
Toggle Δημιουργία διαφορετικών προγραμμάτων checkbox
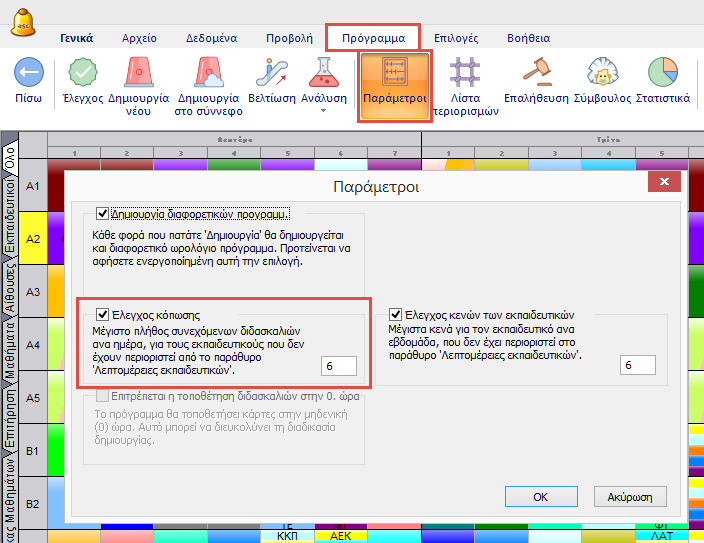pyautogui.click(x=102, y=213)
